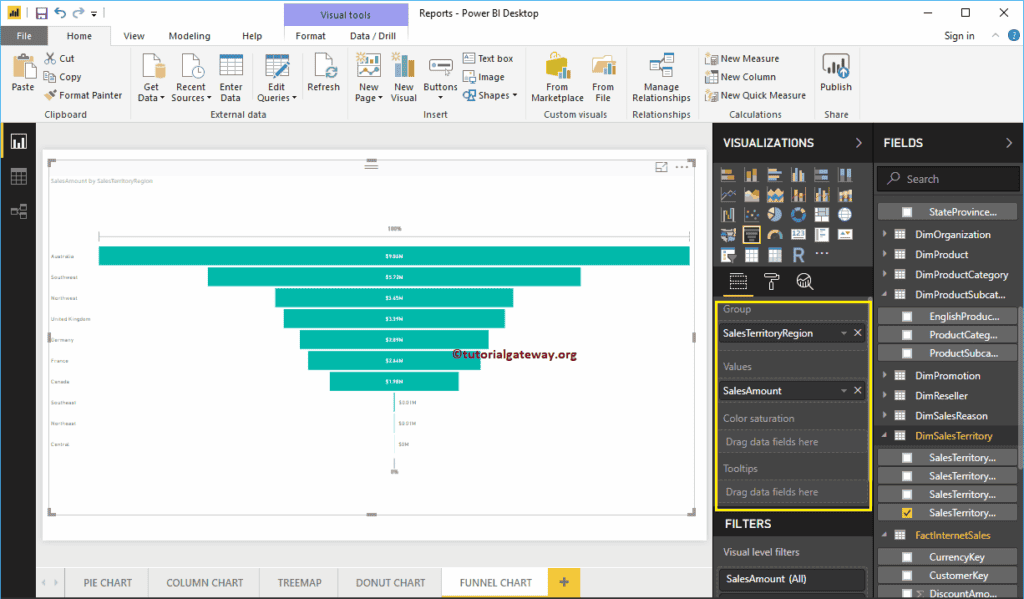
Task: Open Focus mode on the funnel visual
Action: [661, 167]
